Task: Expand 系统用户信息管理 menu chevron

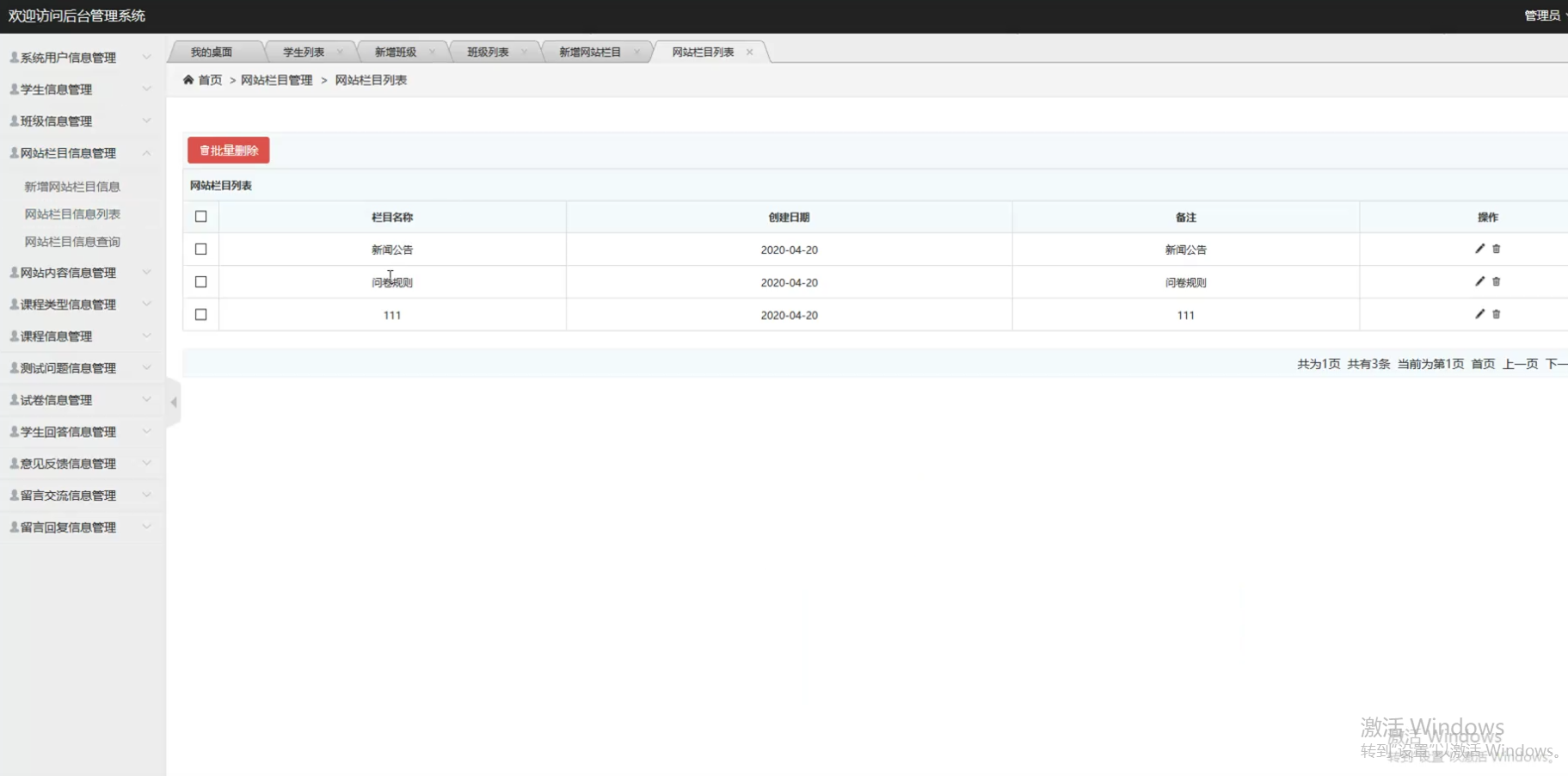Action: click(x=146, y=57)
